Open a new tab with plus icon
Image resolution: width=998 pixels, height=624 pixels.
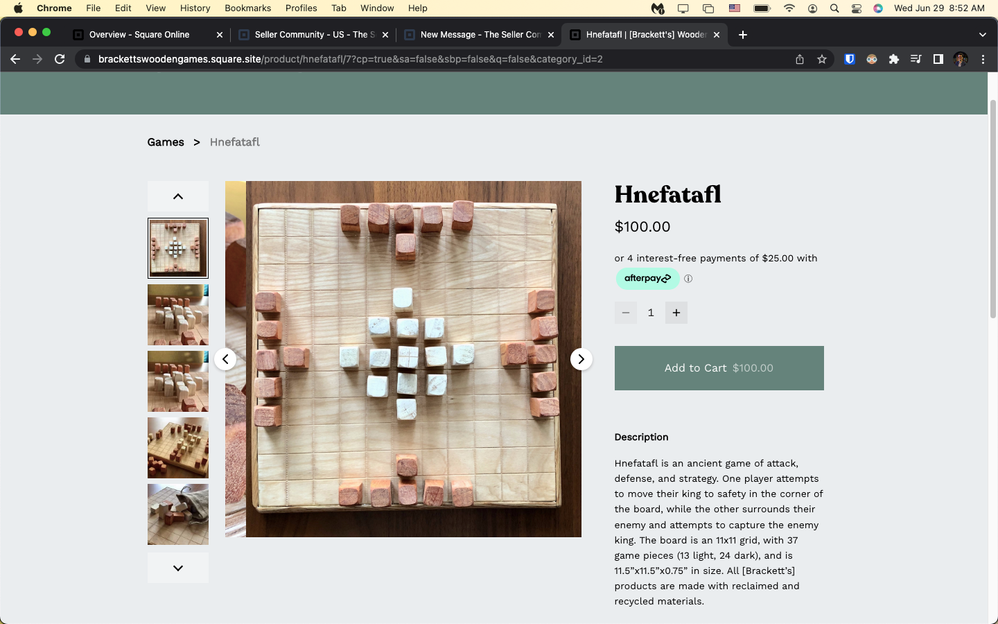pyautogui.click(x=743, y=34)
